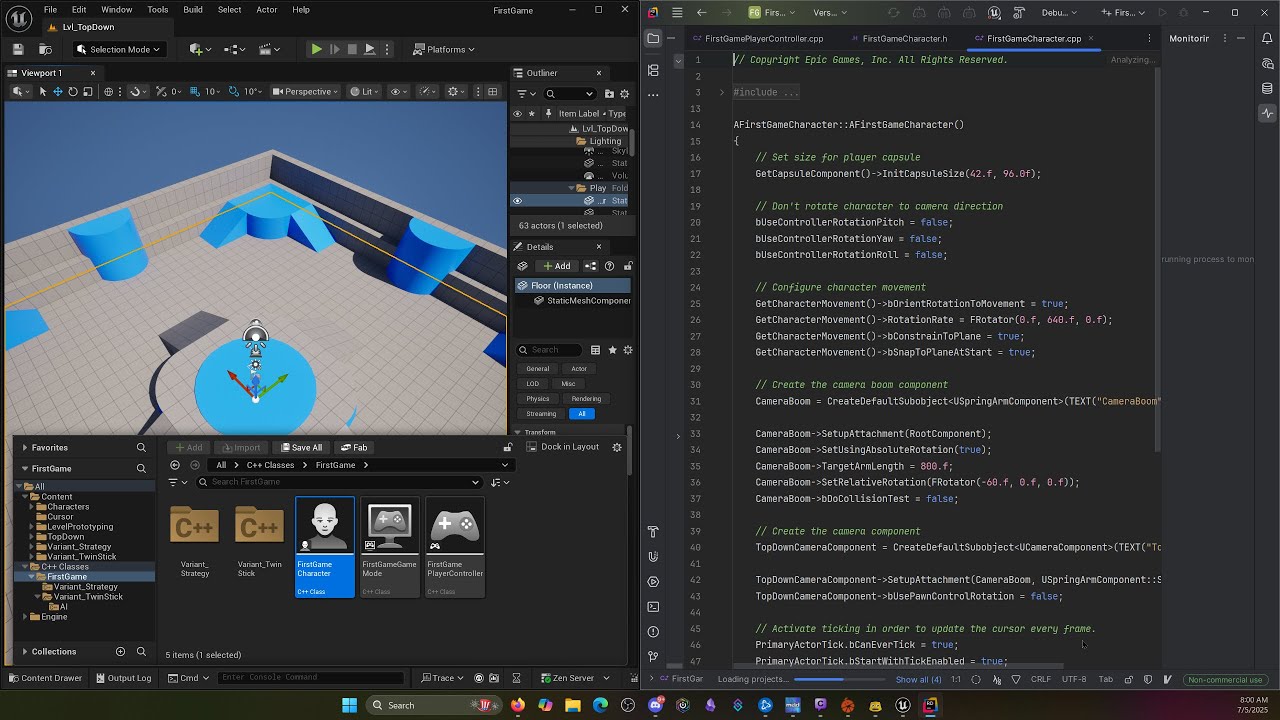Viewport: 1280px width, 720px height.
Task: Open the viewport Show flags eye menu
Action: point(398,91)
